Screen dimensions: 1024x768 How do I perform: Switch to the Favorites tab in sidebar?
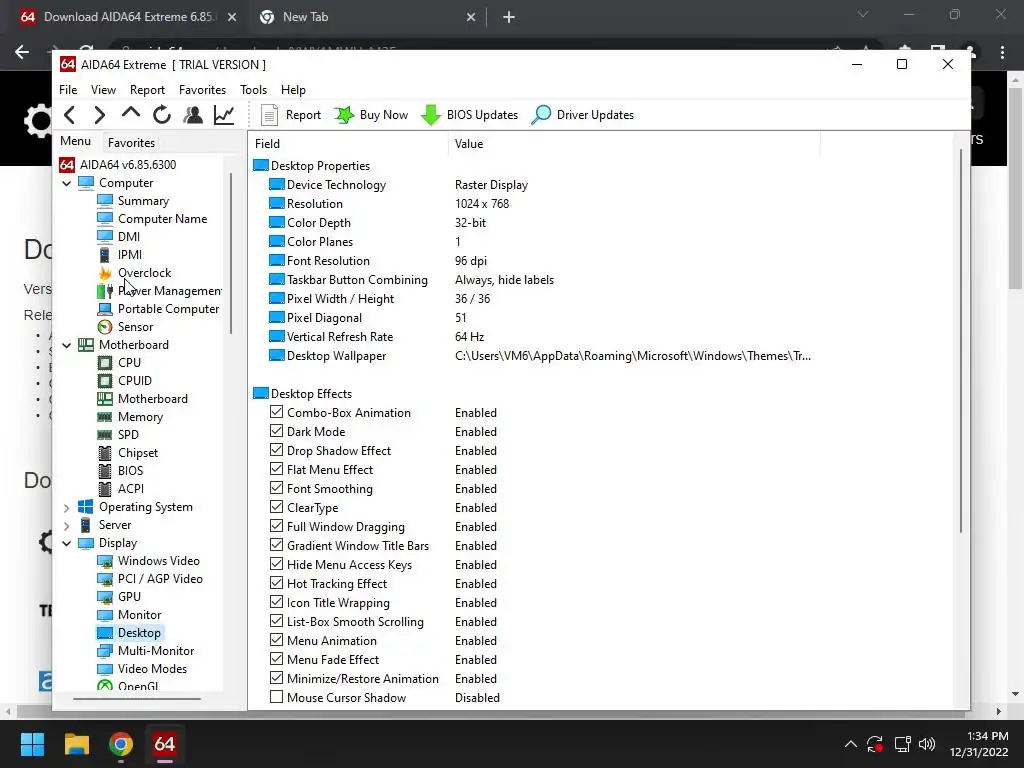[131, 142]
